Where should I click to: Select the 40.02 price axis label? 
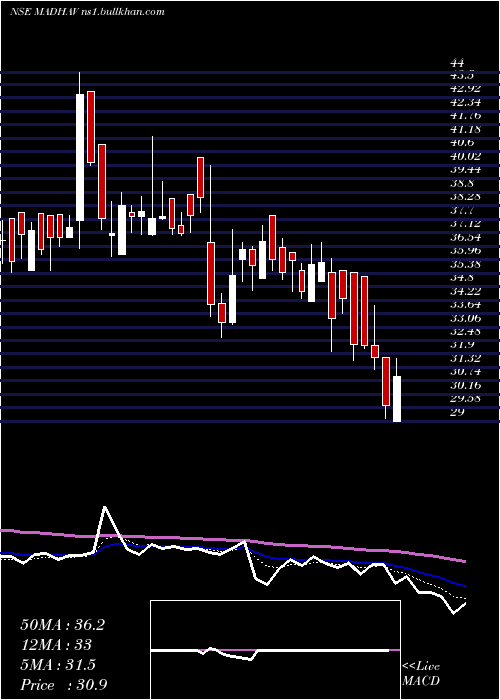pyautogui.click(x=465, y=156)
